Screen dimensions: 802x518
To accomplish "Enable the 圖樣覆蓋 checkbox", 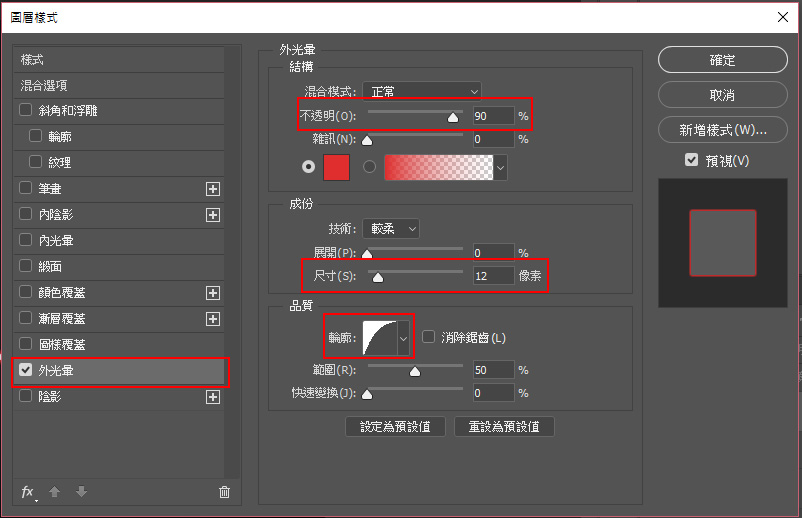I will (26, 344).
